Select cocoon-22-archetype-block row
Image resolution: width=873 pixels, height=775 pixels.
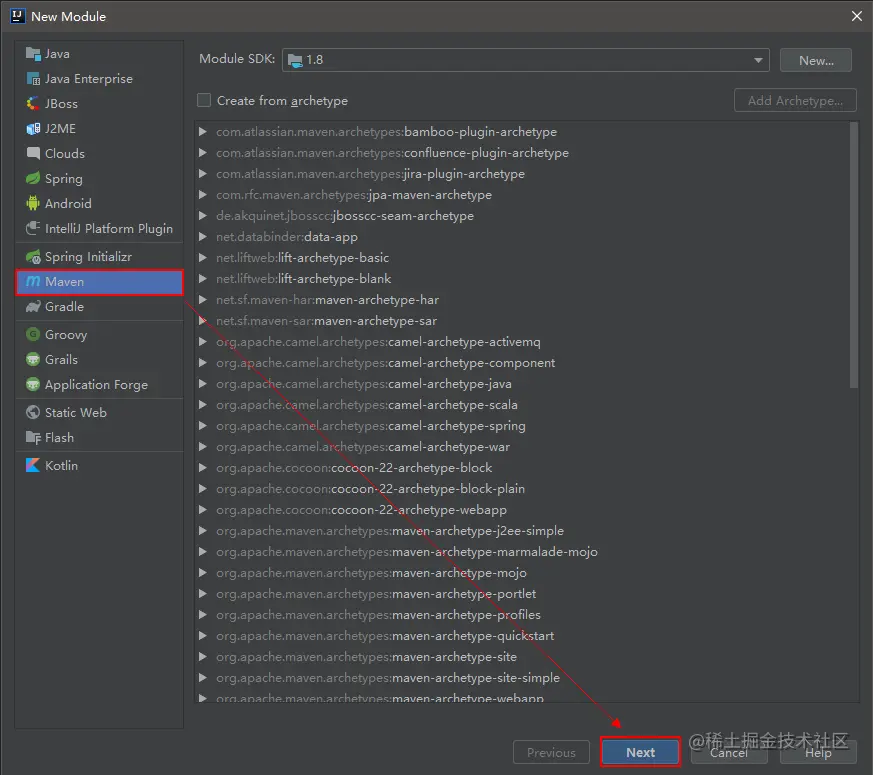tap(523, 468)
